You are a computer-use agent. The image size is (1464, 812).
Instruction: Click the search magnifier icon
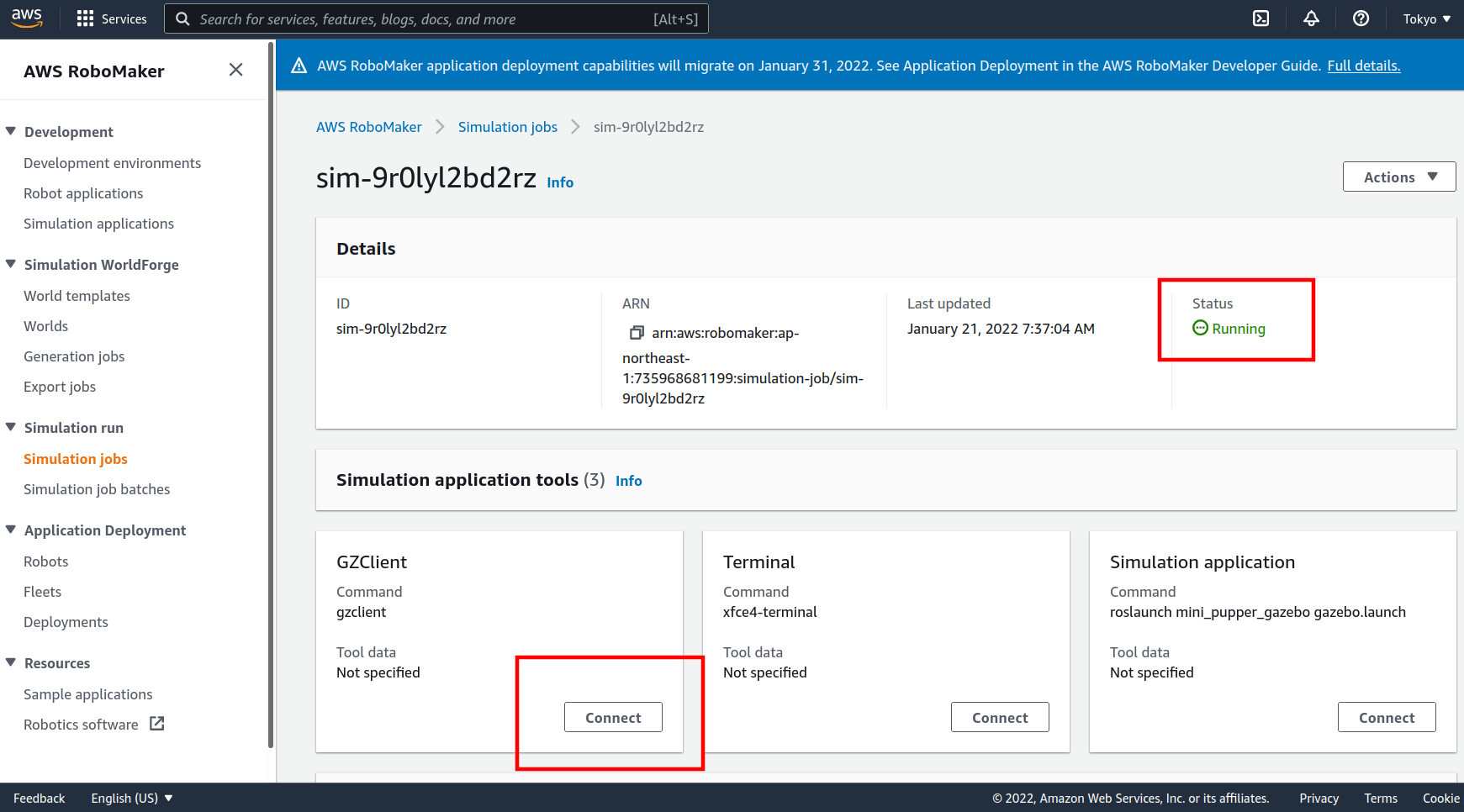point(182,18)
